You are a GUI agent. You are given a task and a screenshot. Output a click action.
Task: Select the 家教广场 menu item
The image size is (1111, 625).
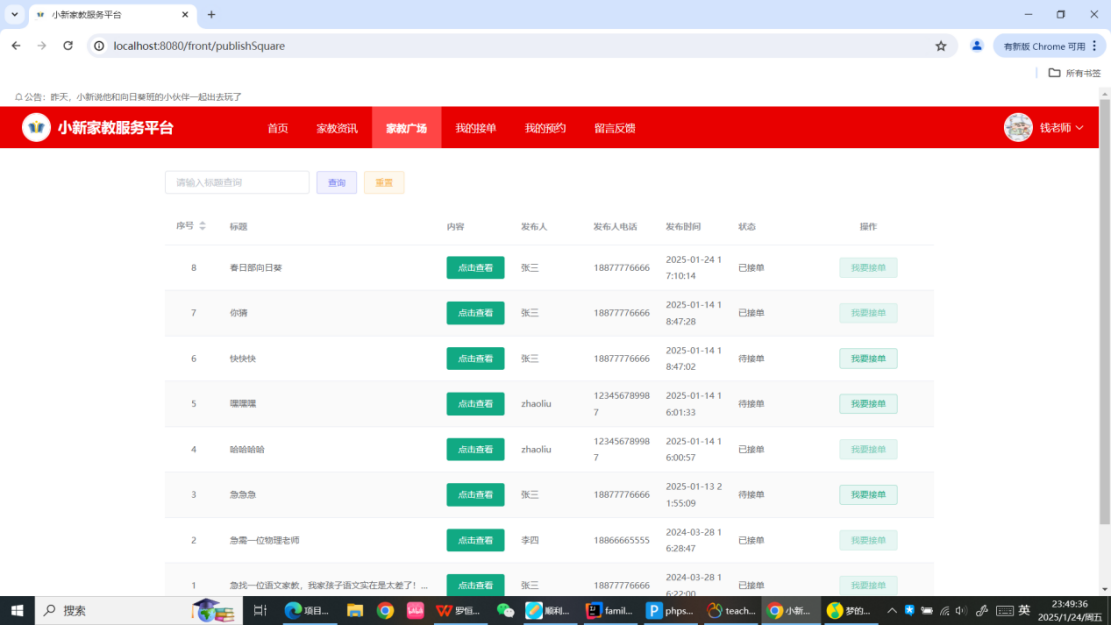coord(407,128)
